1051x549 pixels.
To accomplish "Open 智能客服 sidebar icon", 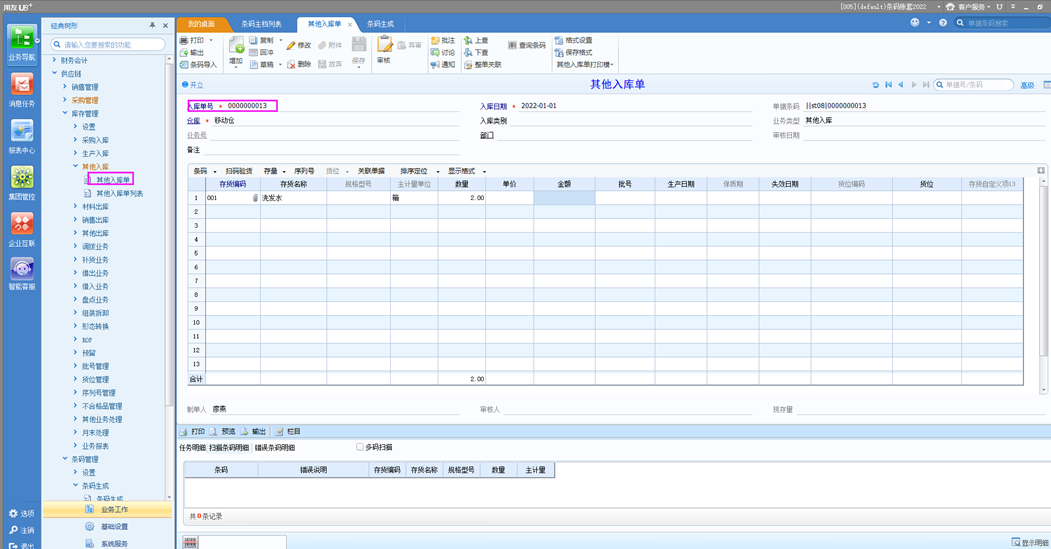I will point(21,273).
